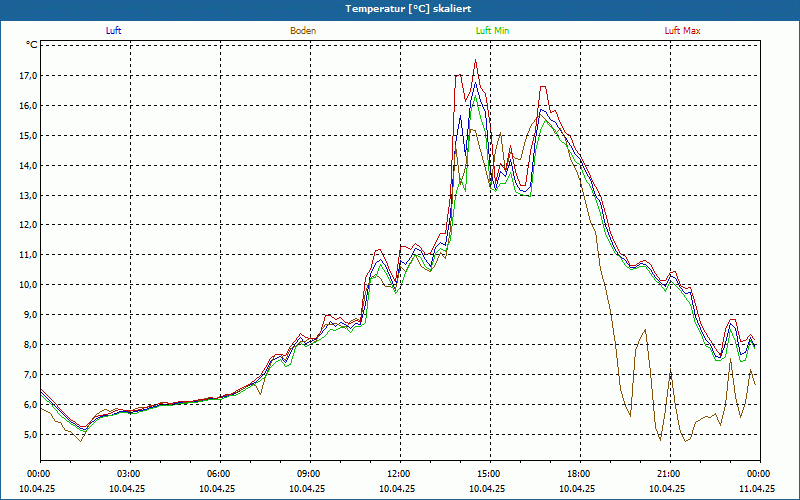
Task: Click the 11,0 y-axis value
Action: pos(28,255)
